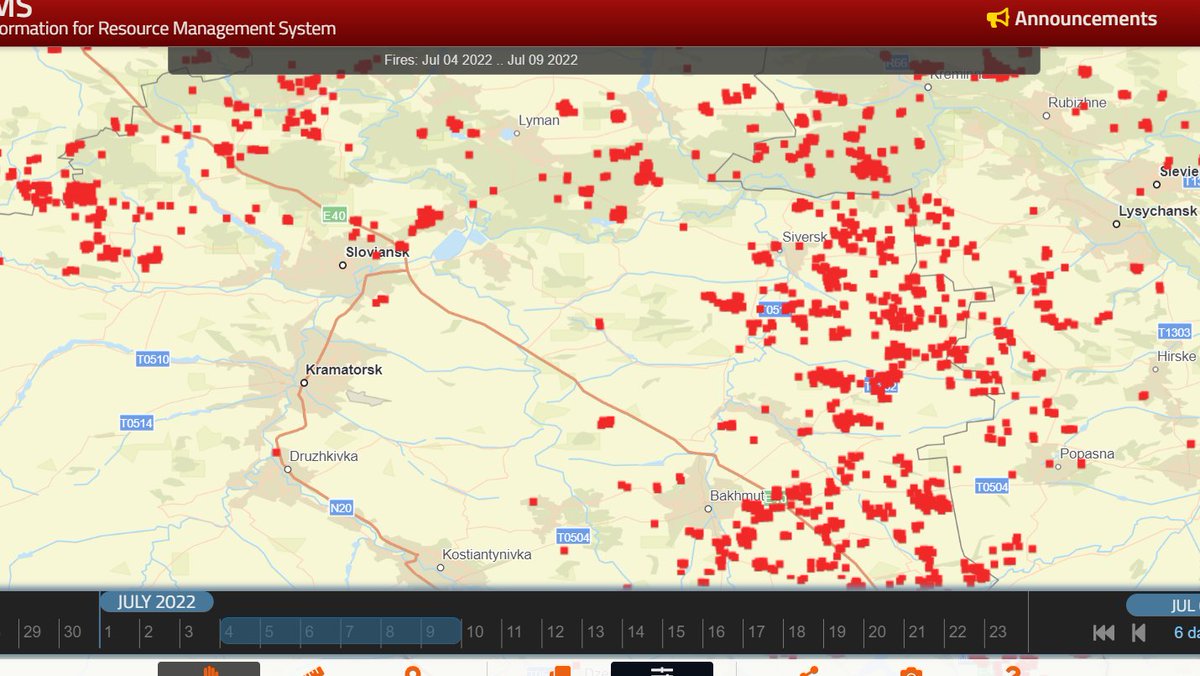
Task: Select day 12 on the timeline
Action: coord(555,632)
